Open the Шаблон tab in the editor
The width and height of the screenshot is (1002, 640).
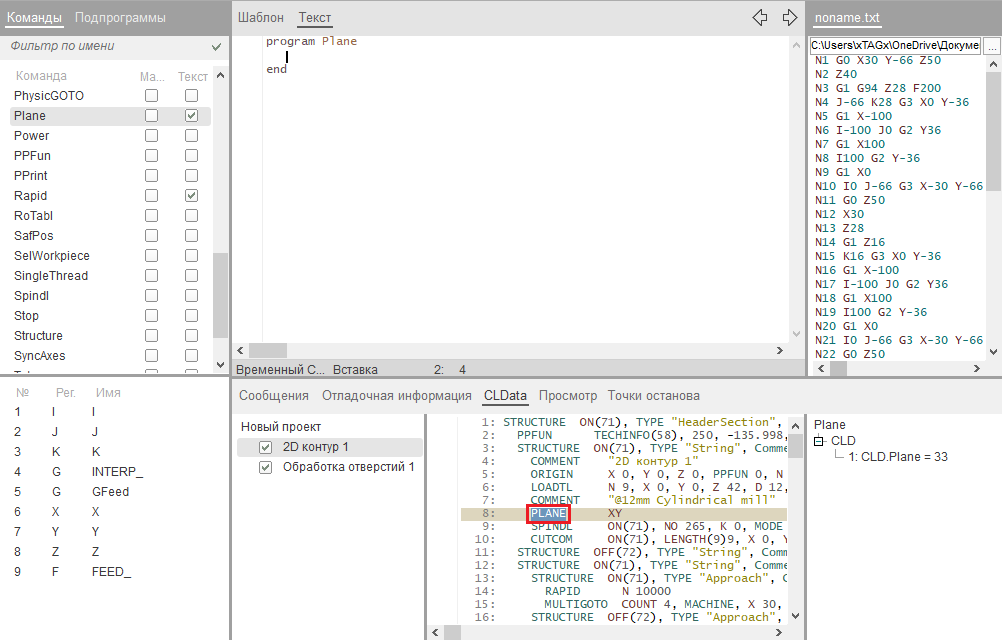click(x=260, y=18)
